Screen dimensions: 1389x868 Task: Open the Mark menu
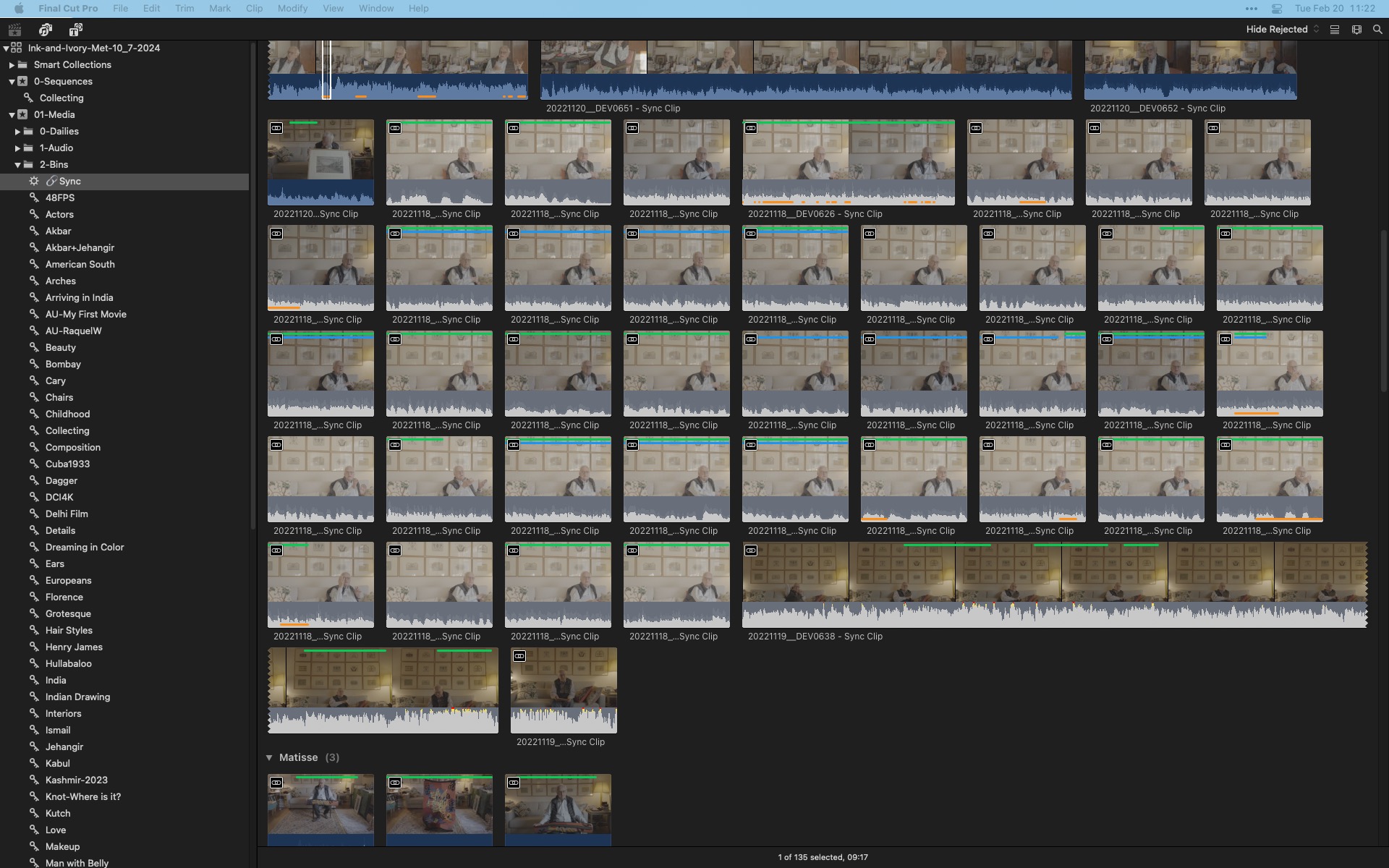(219, 9)
